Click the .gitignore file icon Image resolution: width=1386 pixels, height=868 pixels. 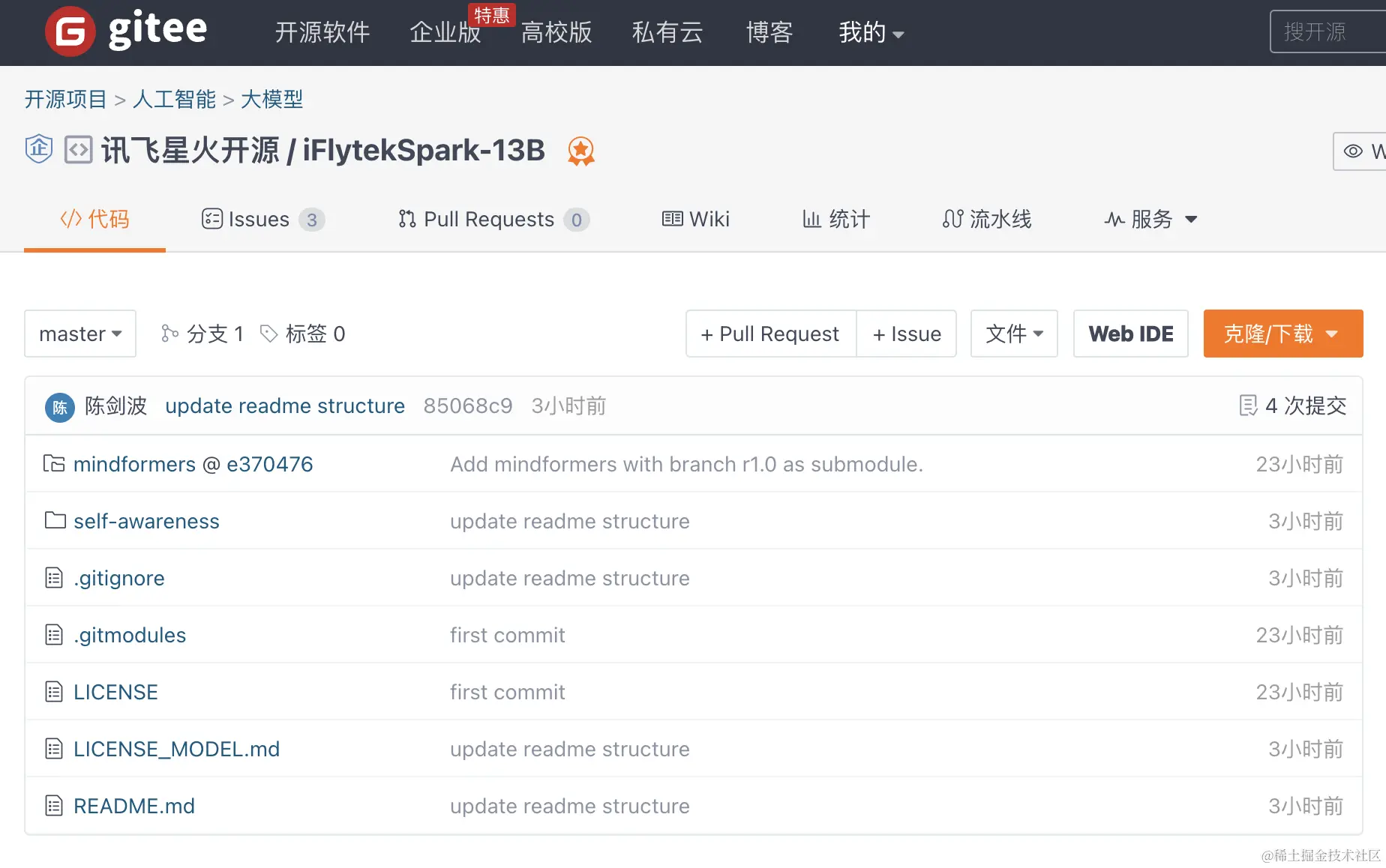point(54,578)
